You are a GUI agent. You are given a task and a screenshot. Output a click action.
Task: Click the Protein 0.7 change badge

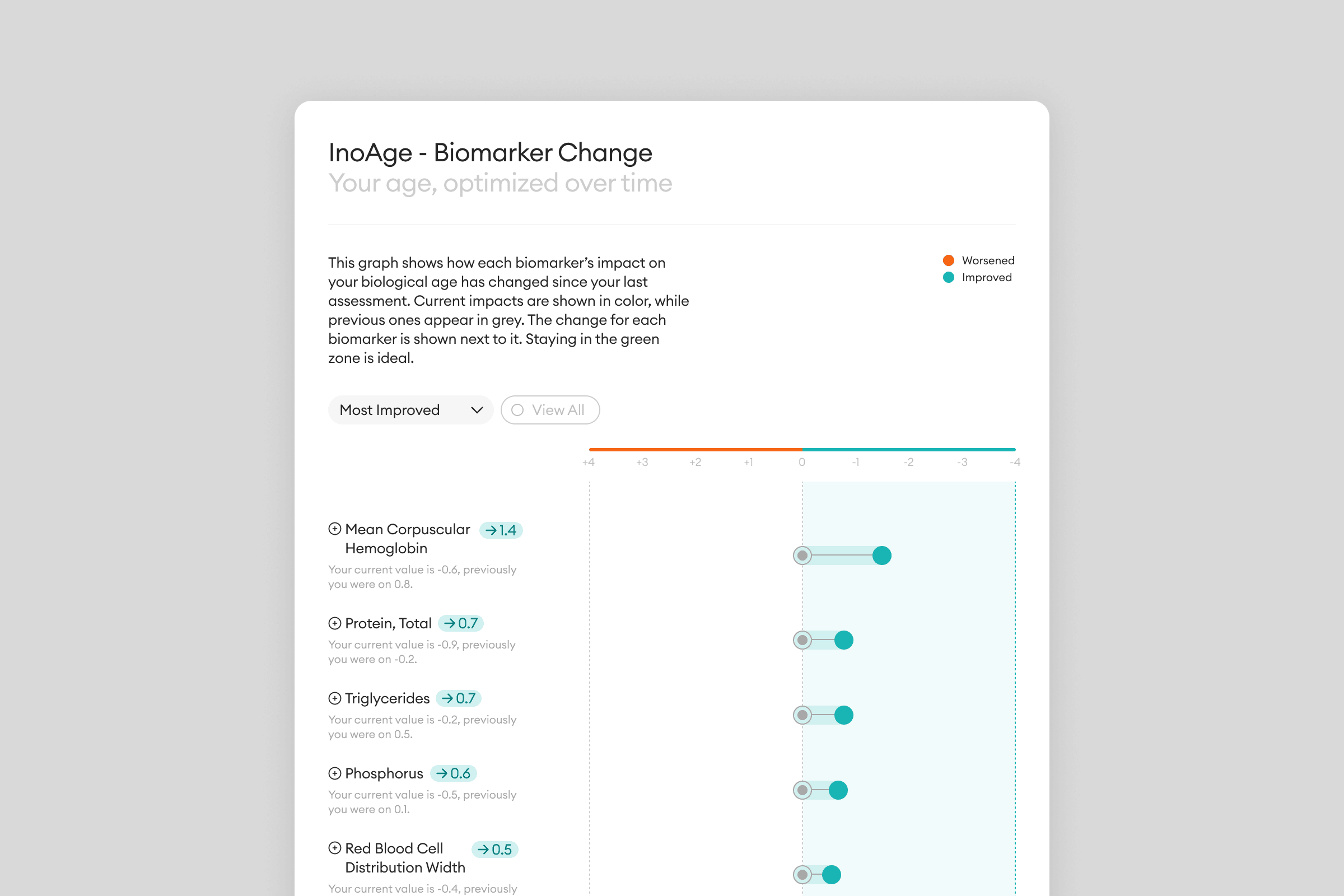(460, 623)
